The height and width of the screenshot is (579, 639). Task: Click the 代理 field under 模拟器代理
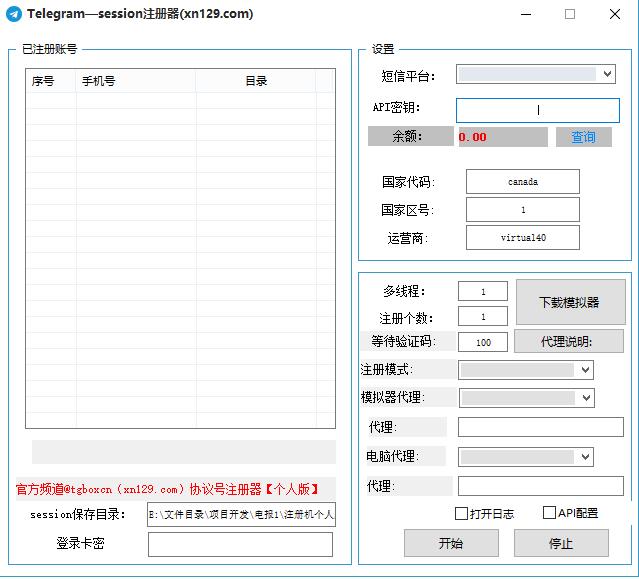pos(540,427)
